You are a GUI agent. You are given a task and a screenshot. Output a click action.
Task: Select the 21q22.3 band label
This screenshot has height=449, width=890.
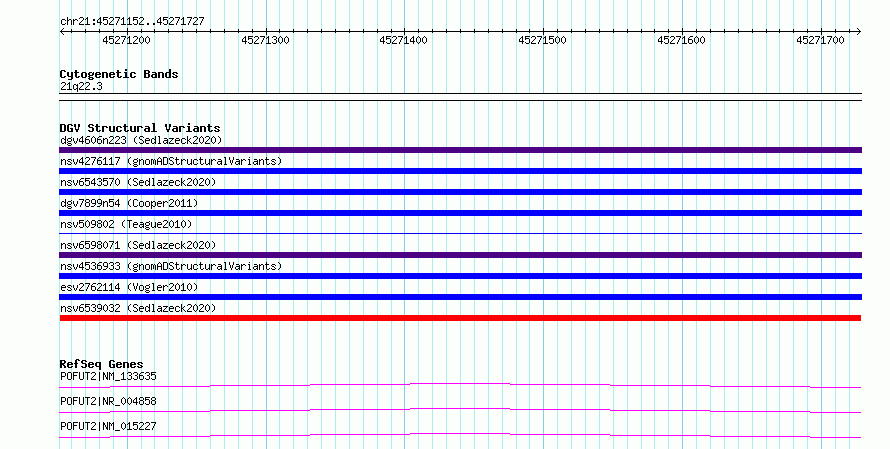[x=81, y=86]
